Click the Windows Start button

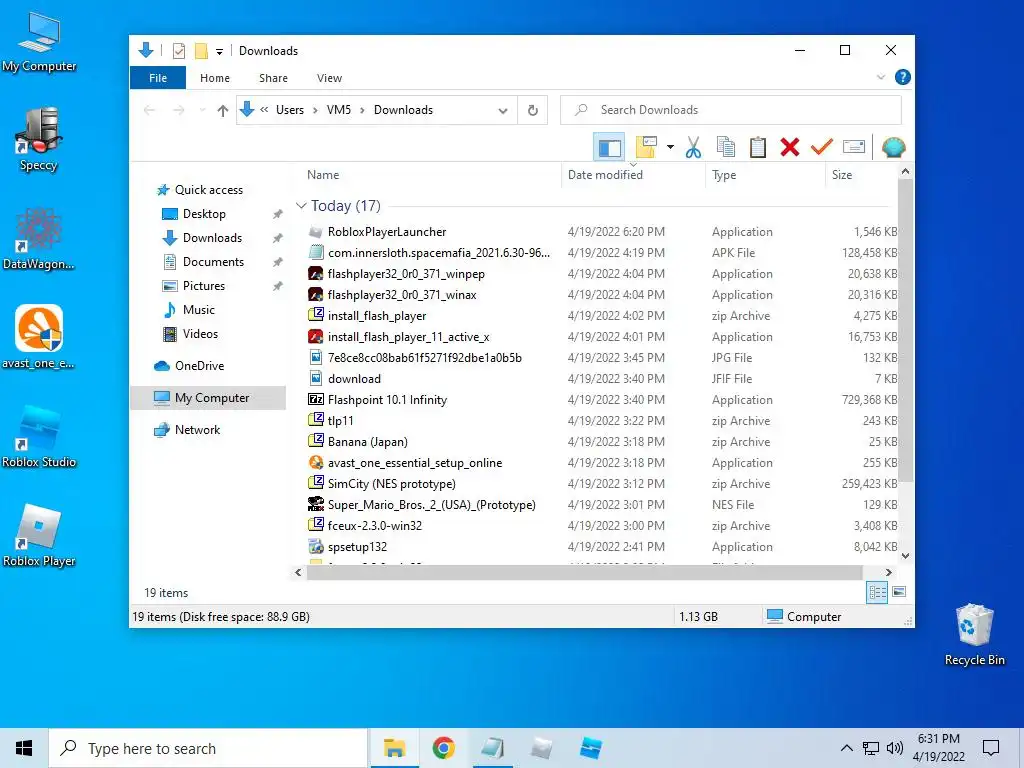tap(24, 748)
